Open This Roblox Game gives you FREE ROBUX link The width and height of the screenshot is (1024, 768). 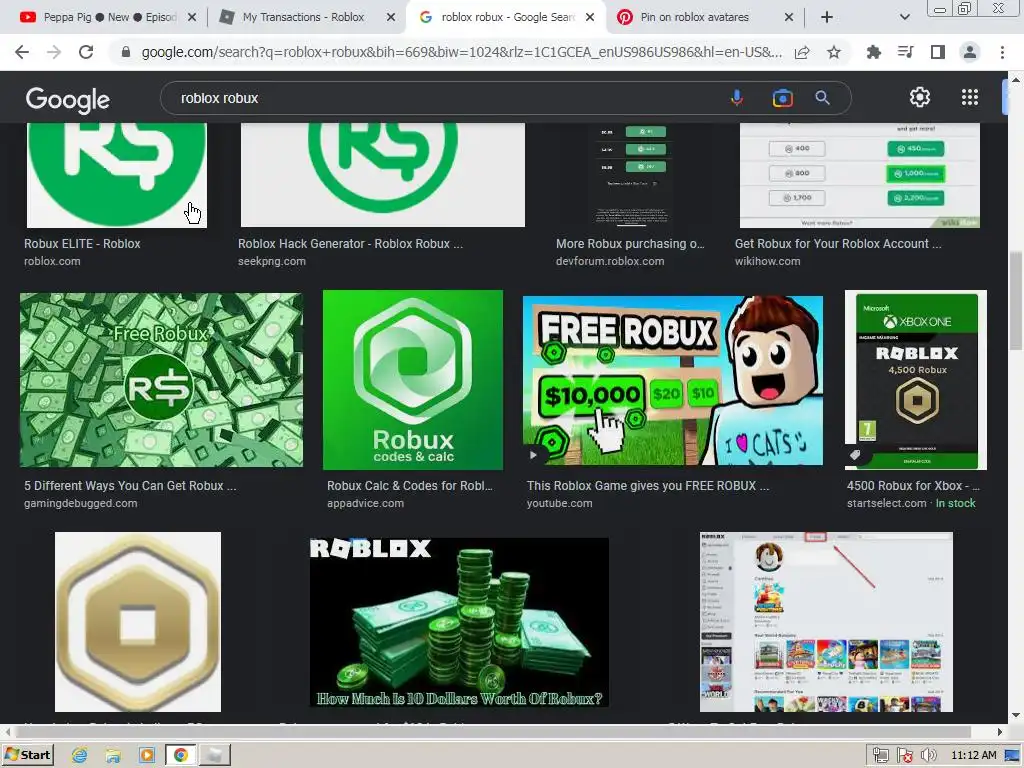click(648, 486)
